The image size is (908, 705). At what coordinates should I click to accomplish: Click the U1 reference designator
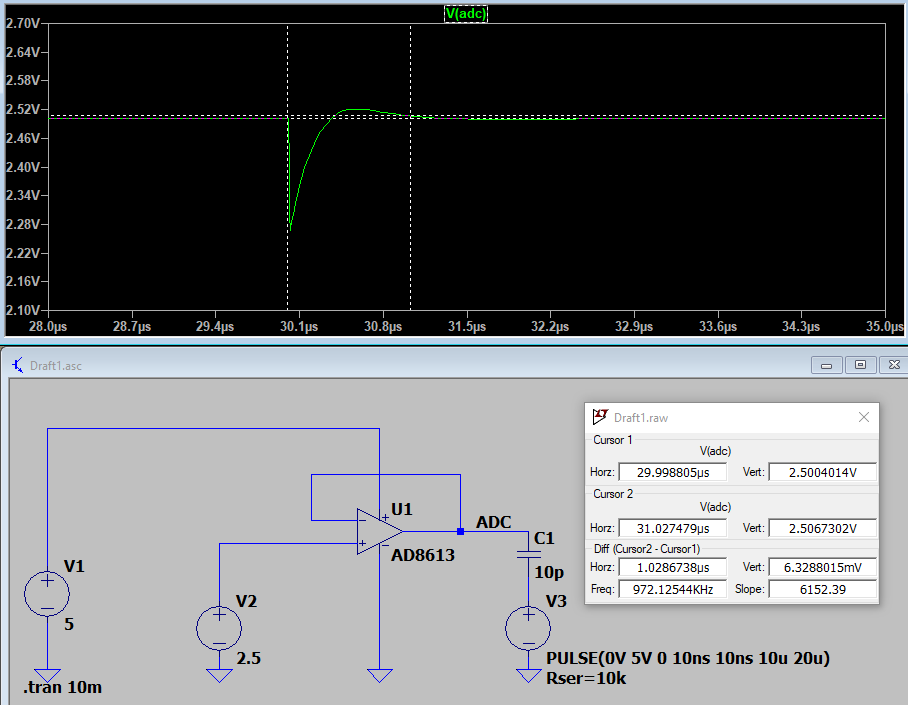click(x=402, y=509)
